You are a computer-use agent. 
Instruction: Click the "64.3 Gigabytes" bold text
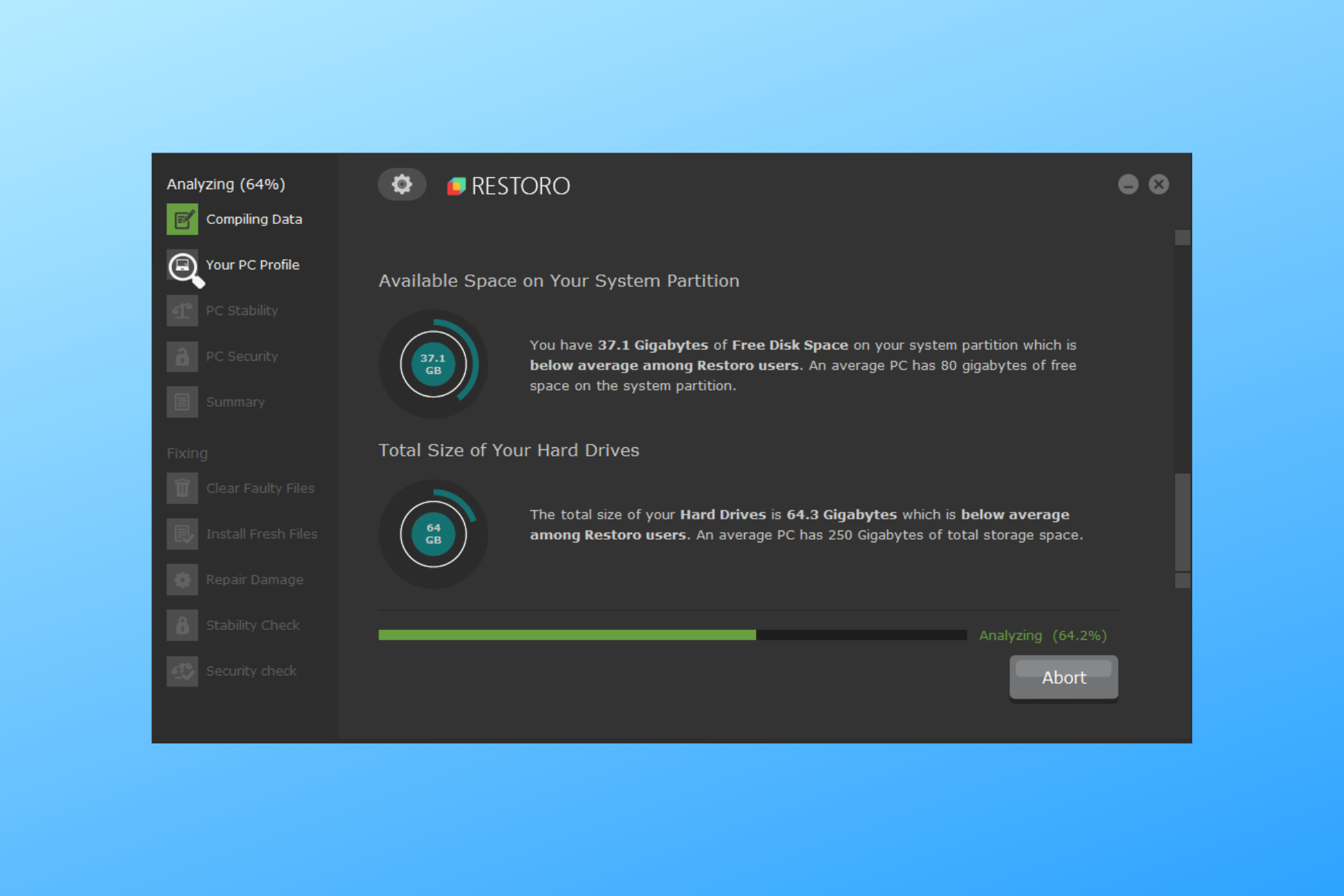(841, 514)
